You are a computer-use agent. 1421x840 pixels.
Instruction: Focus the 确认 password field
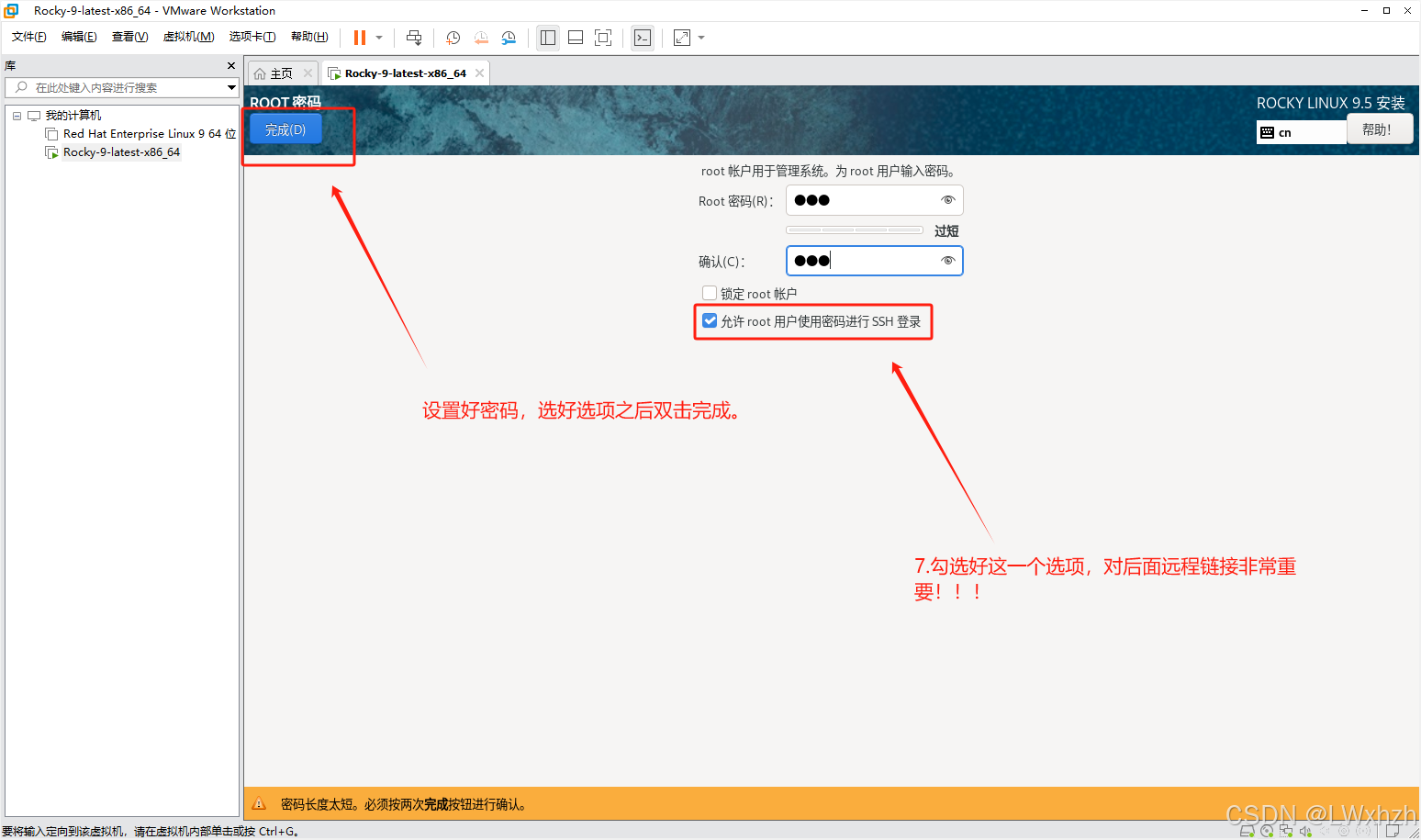click(874, 261)
